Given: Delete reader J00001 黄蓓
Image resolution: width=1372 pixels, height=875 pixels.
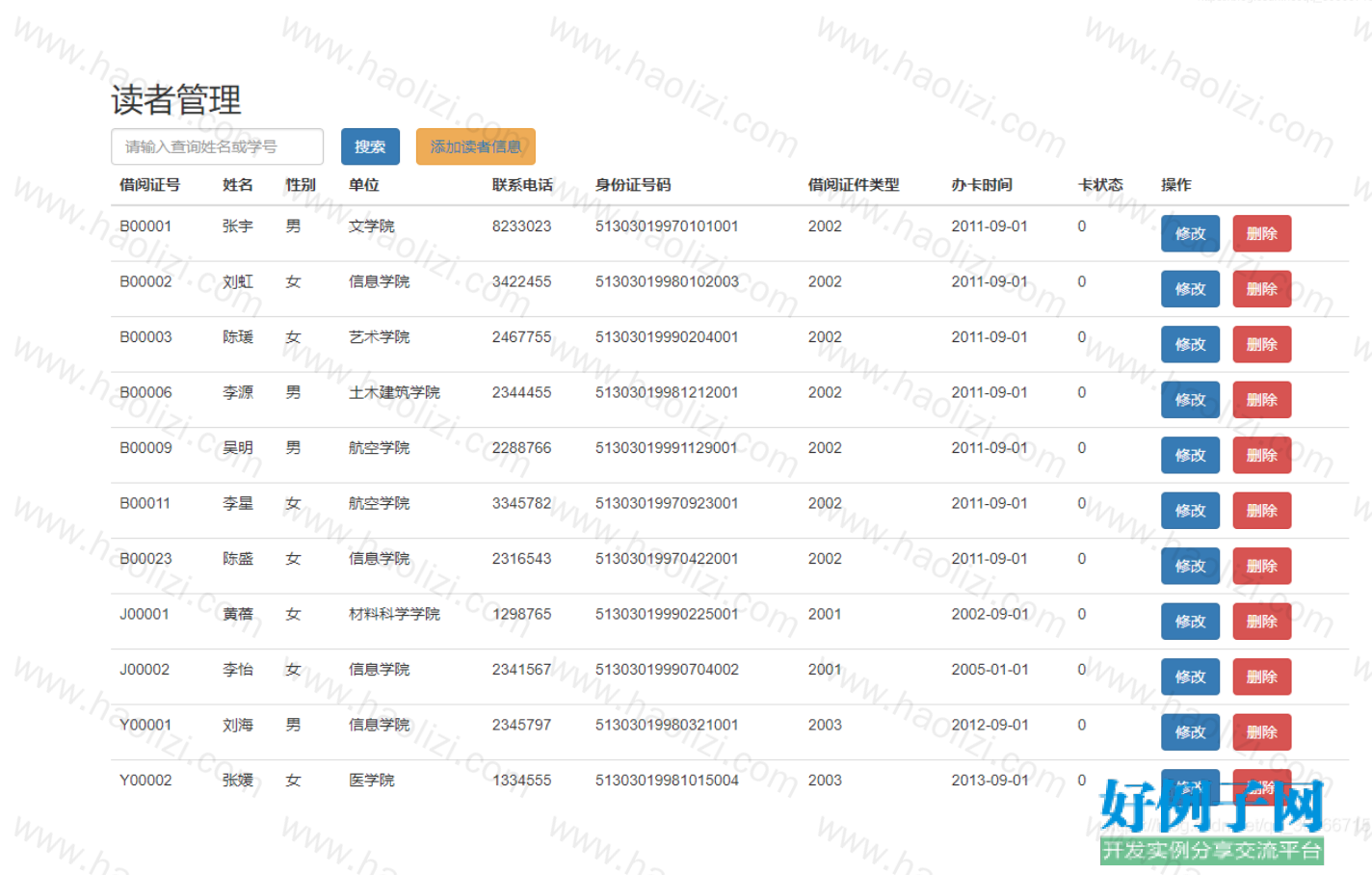Looking at the screenshot, I should click(x=1262, y=622).
